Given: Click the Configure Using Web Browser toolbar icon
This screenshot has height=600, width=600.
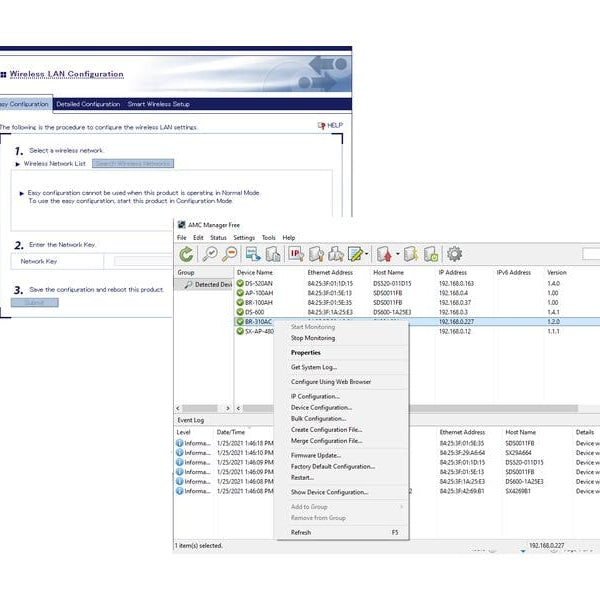Looking at the screenshot, I should click(253, 254).
